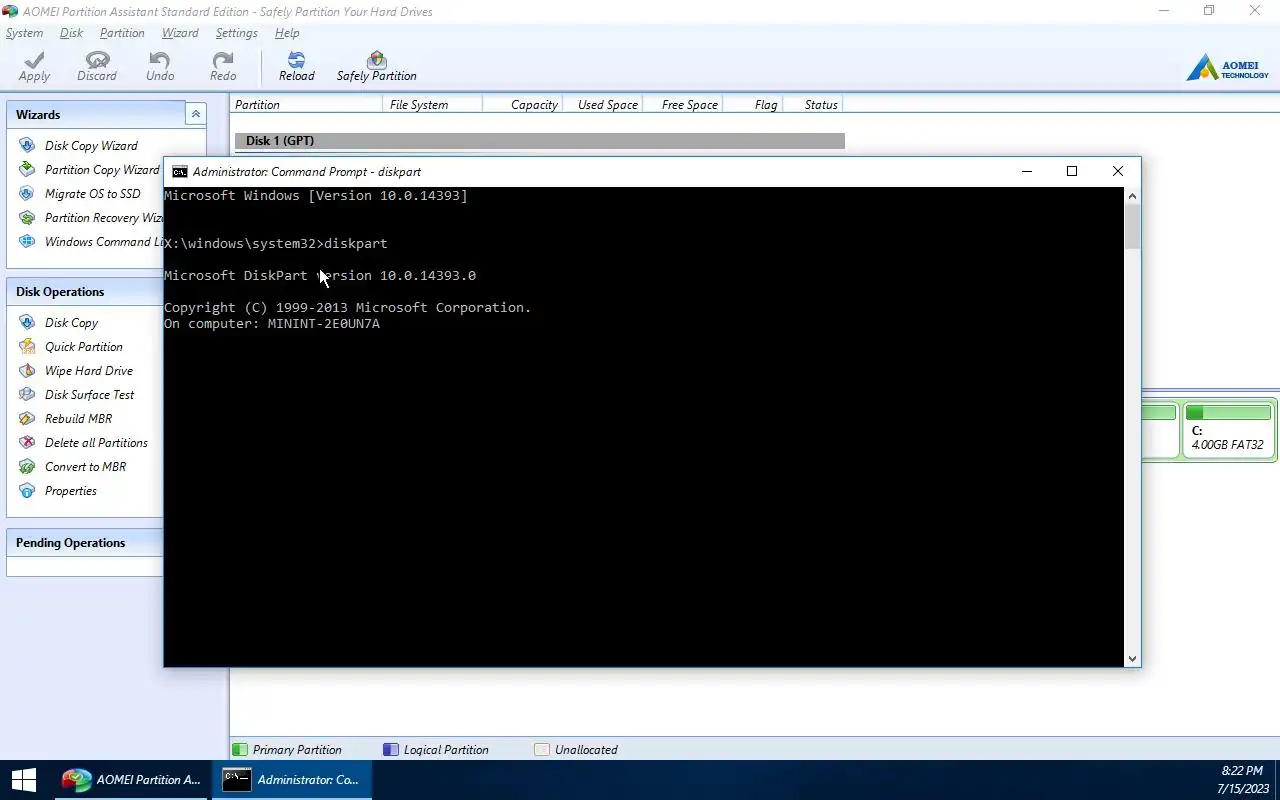Image resolution: width=1280 pixels, height=800 pixels.
Task: Select the Quick Partition operation icon
Action: pyautogui.click(x=26, y=347)
